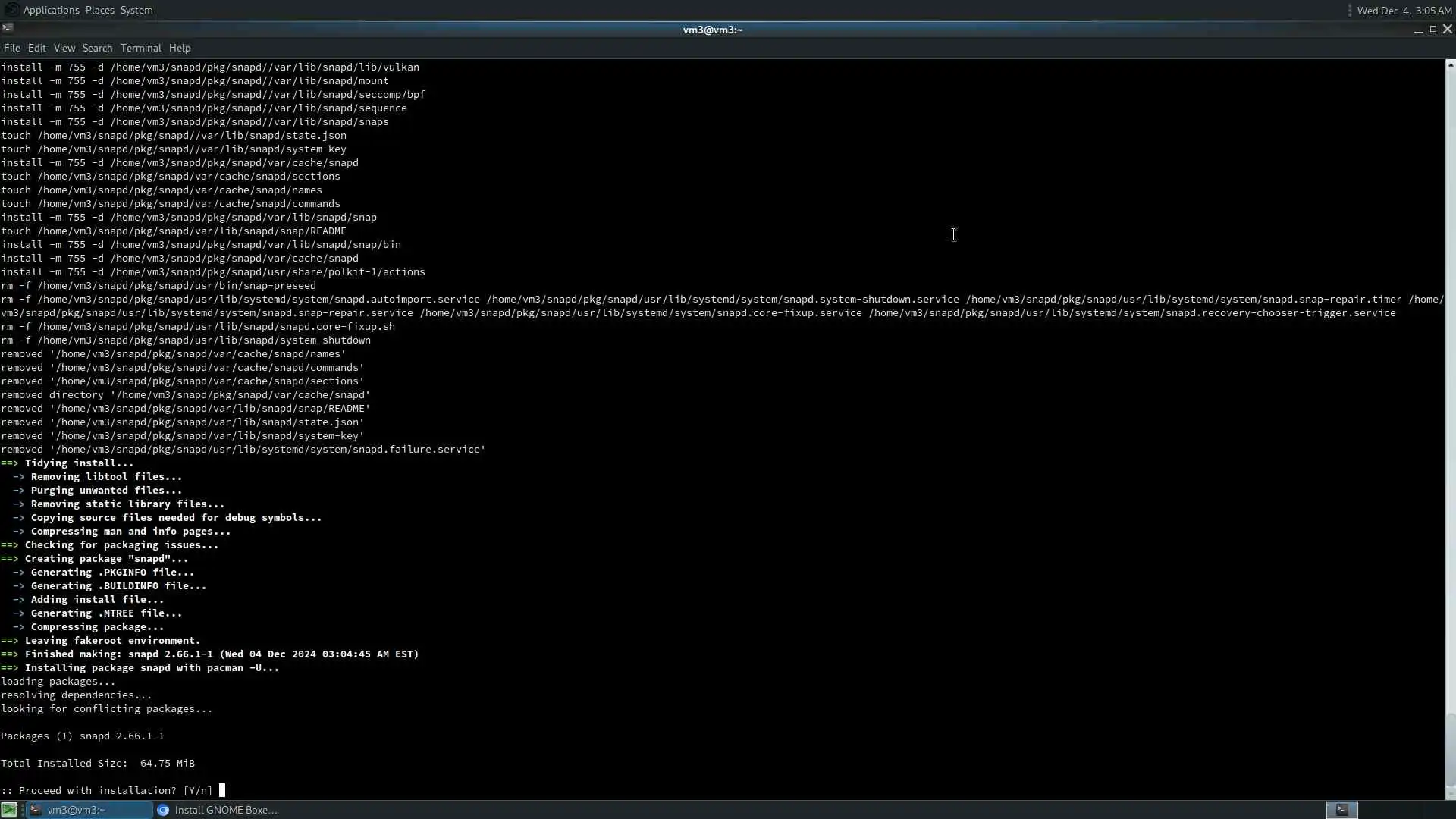Open the System panel menu

(136, 10)
